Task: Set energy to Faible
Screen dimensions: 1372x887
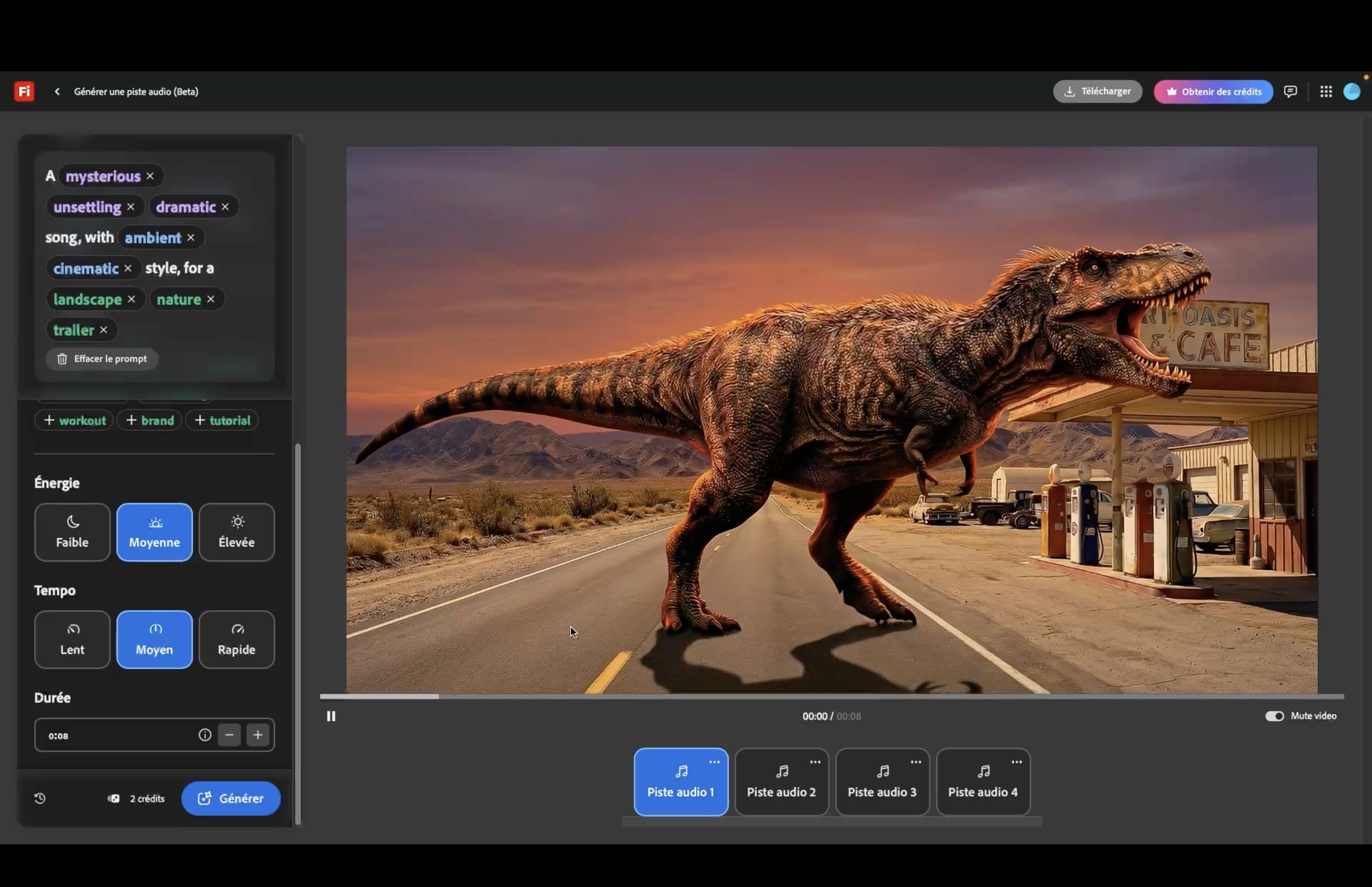Action: click(72, 532)
